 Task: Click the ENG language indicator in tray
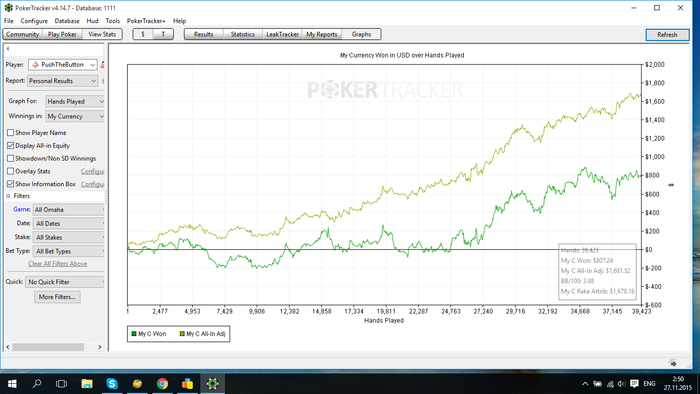650,384
